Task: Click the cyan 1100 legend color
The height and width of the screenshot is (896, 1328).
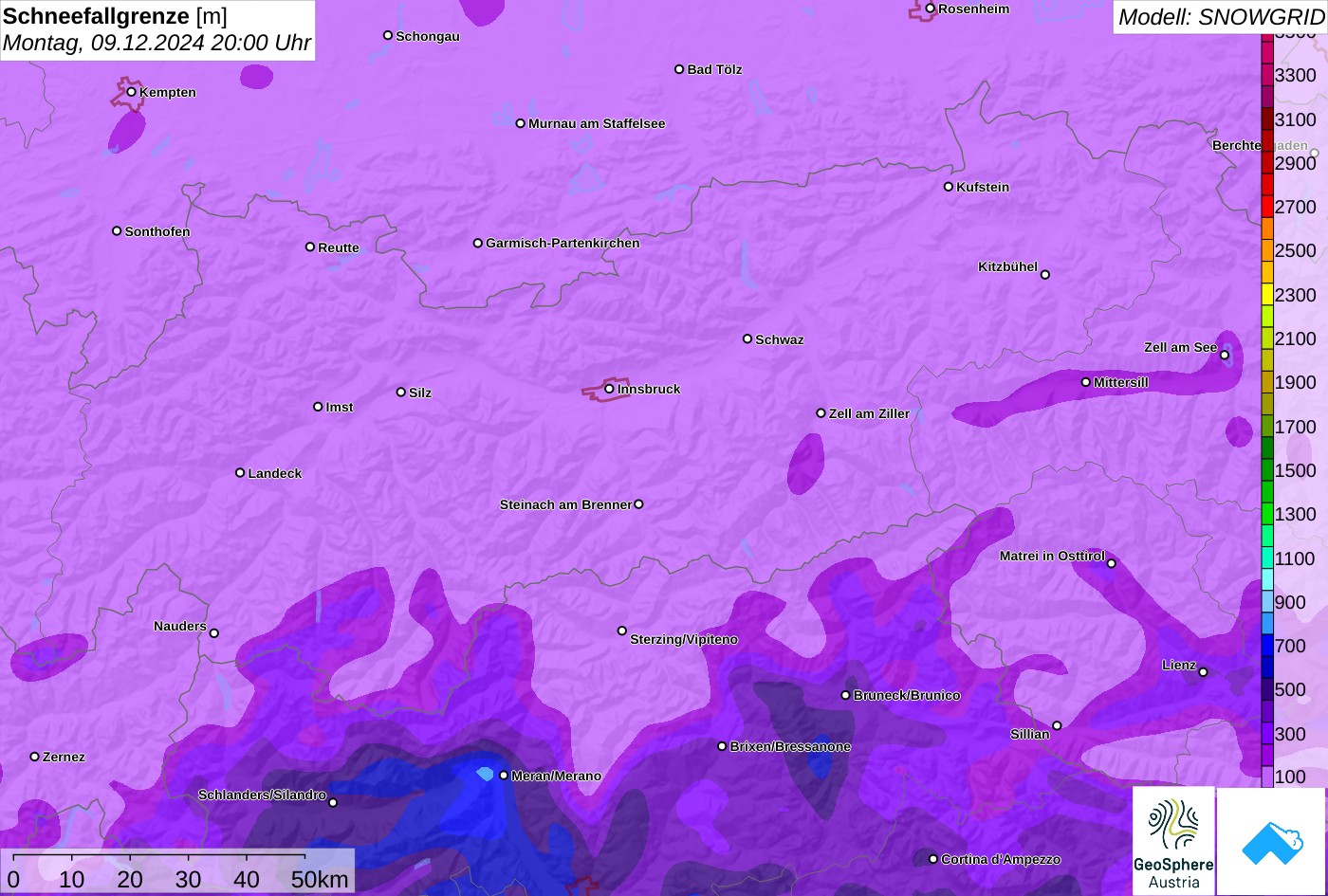Action: [1267, 558]
